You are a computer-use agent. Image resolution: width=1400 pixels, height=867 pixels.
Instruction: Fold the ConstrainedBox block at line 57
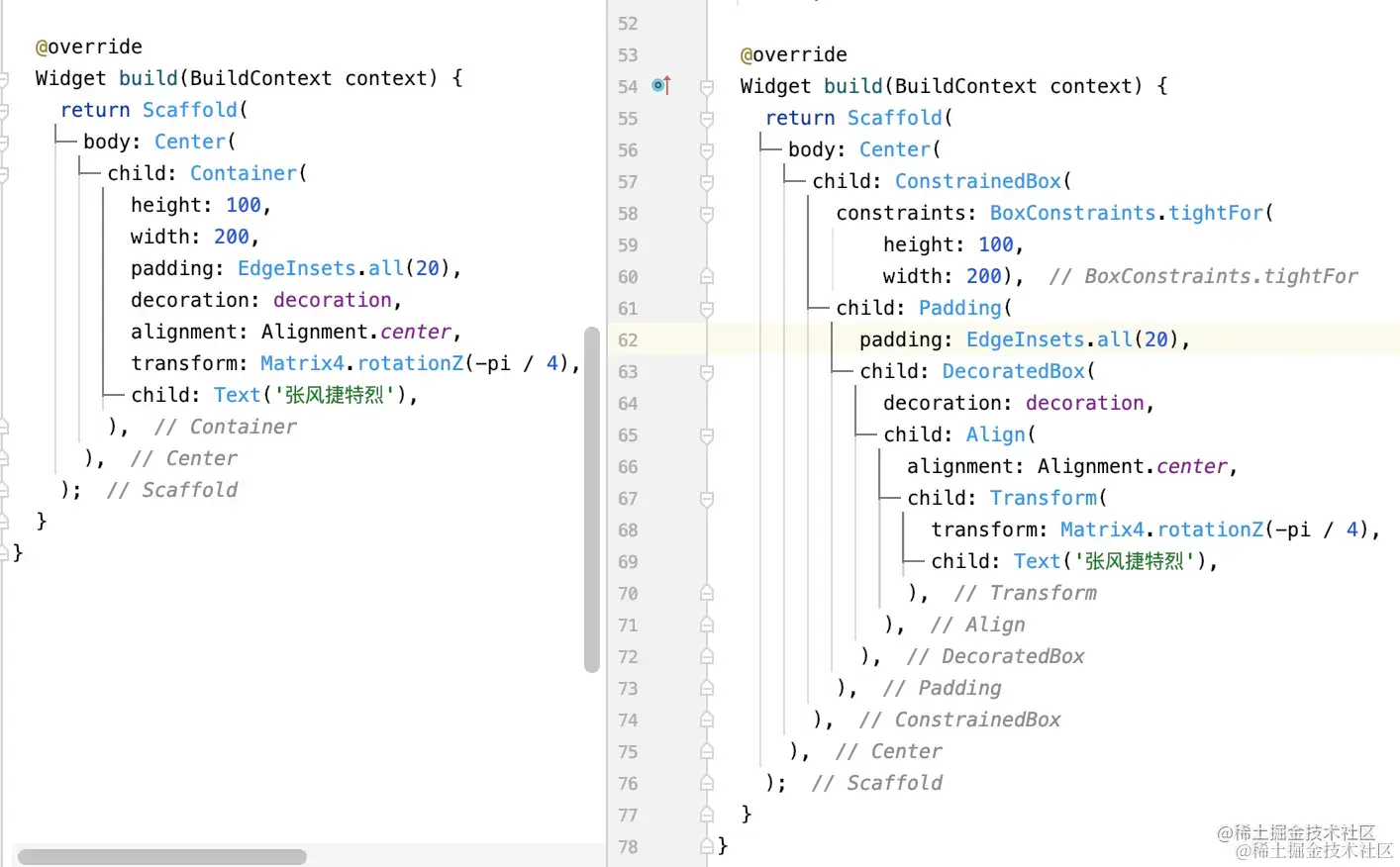click(x=707, y=182)
